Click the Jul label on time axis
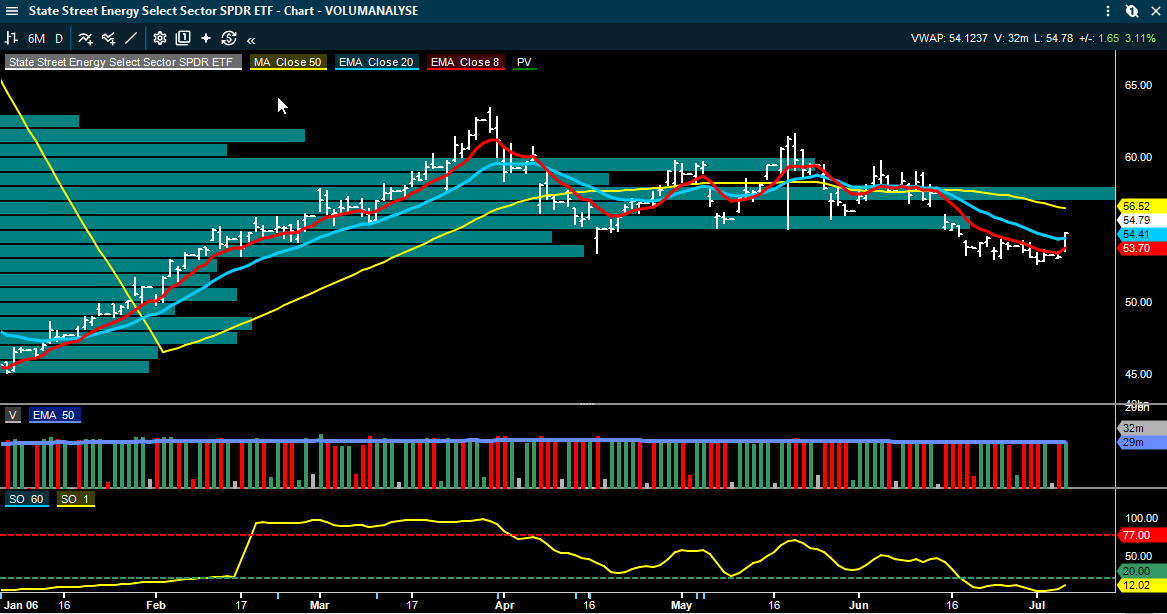The width and height of the screenshot is (1167, 614). point(1037,606)
